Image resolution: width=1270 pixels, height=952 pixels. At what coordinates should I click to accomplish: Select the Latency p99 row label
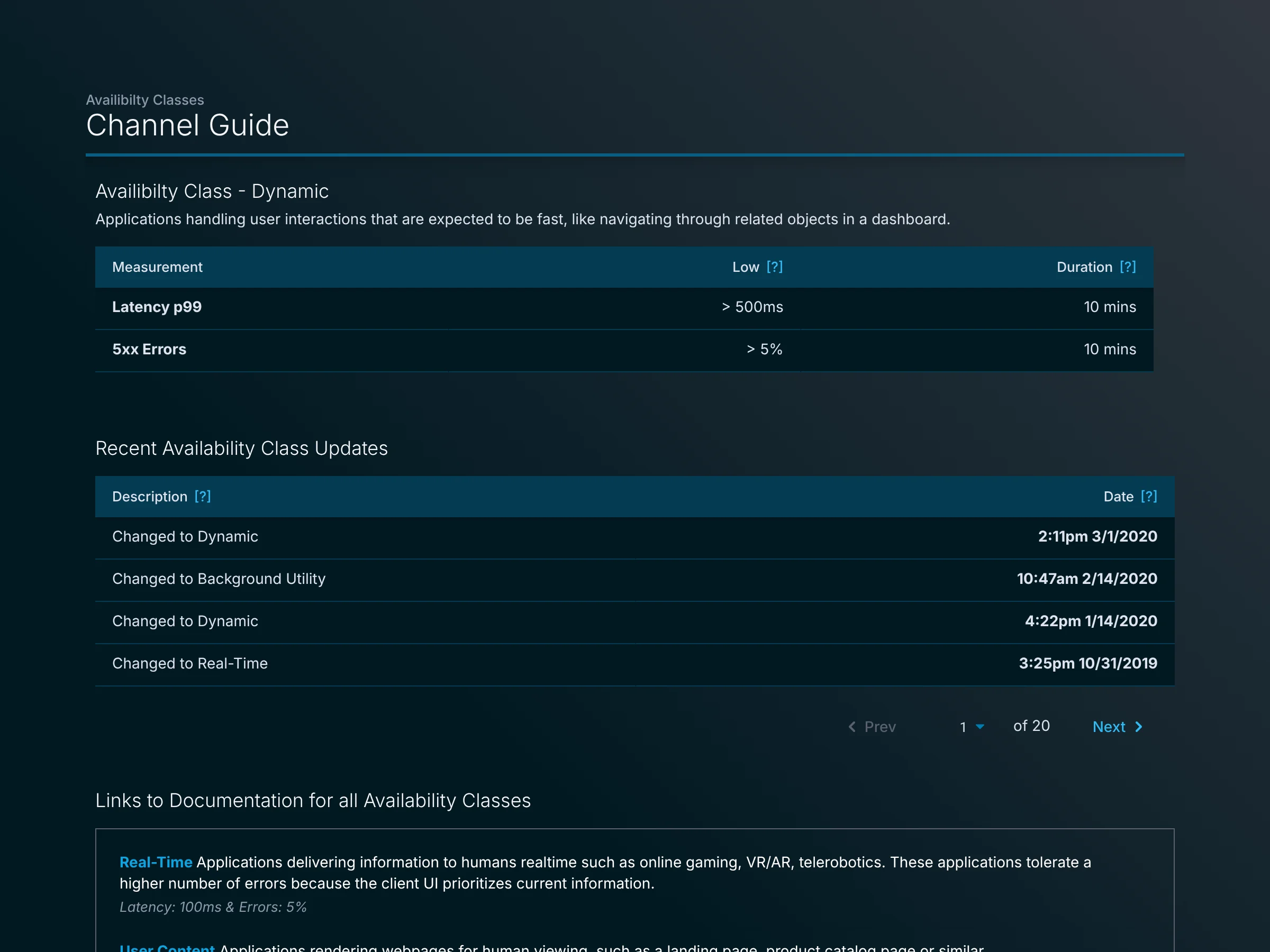click(157, 307)
